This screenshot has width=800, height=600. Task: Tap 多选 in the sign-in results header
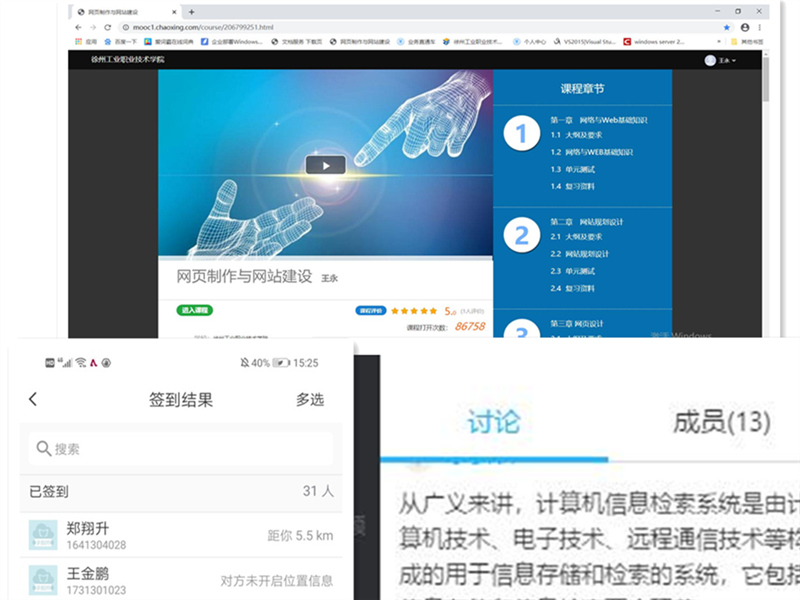[x=310, y=400]
